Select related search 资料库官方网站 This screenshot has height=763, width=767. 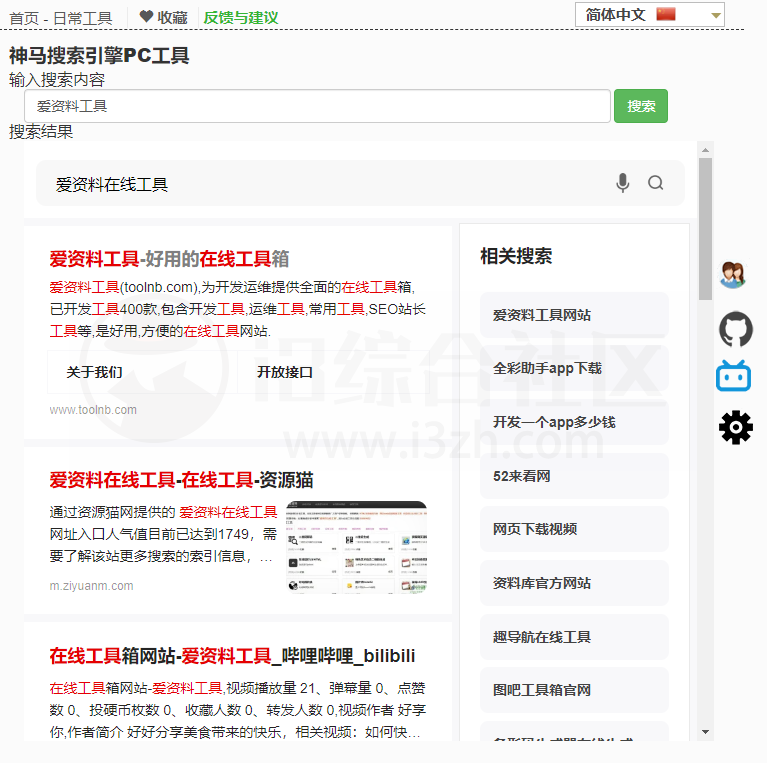click(574, 583)
